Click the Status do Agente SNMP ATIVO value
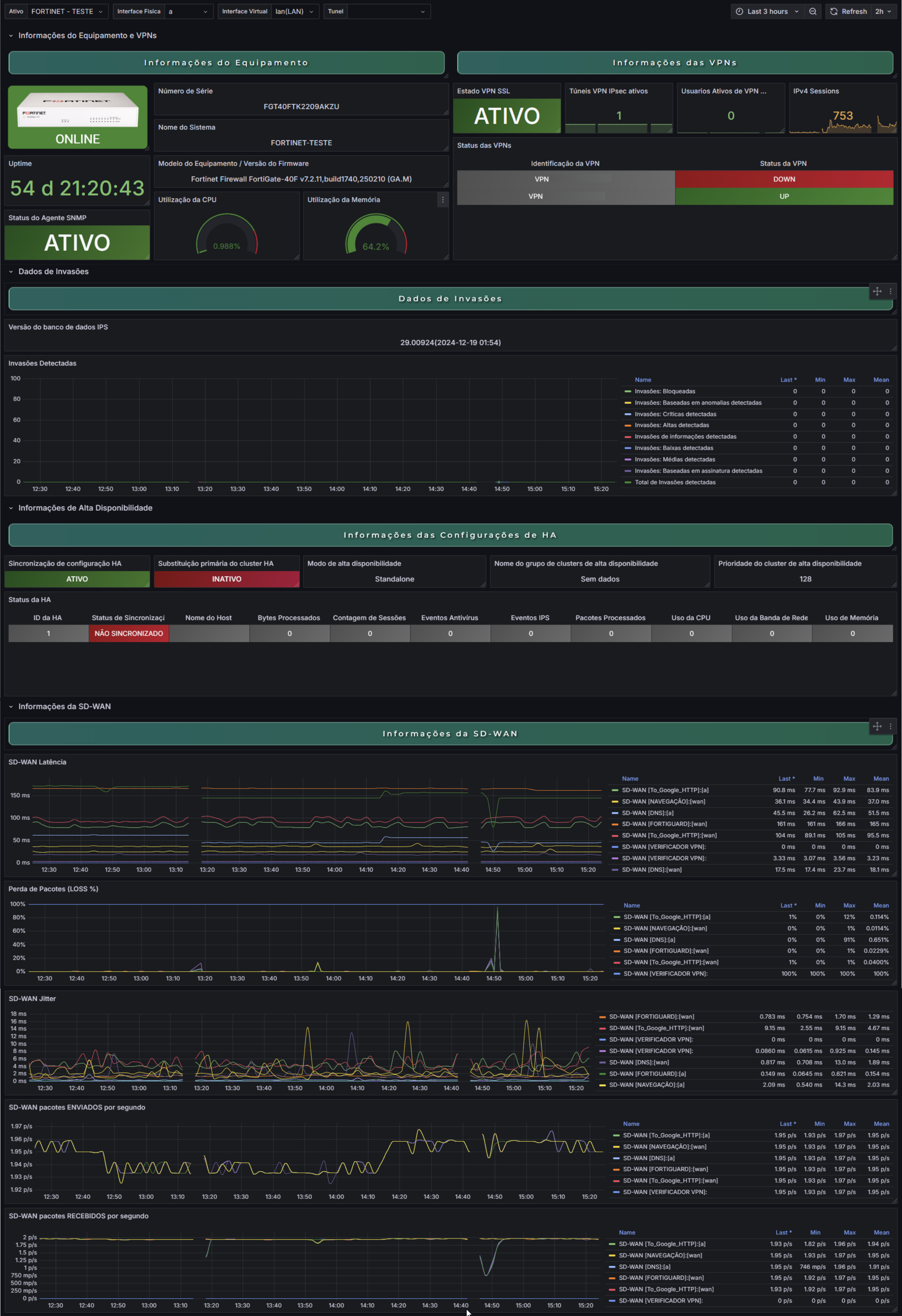The height and width of the screenshot is (1316, 902). pos(78,243)
